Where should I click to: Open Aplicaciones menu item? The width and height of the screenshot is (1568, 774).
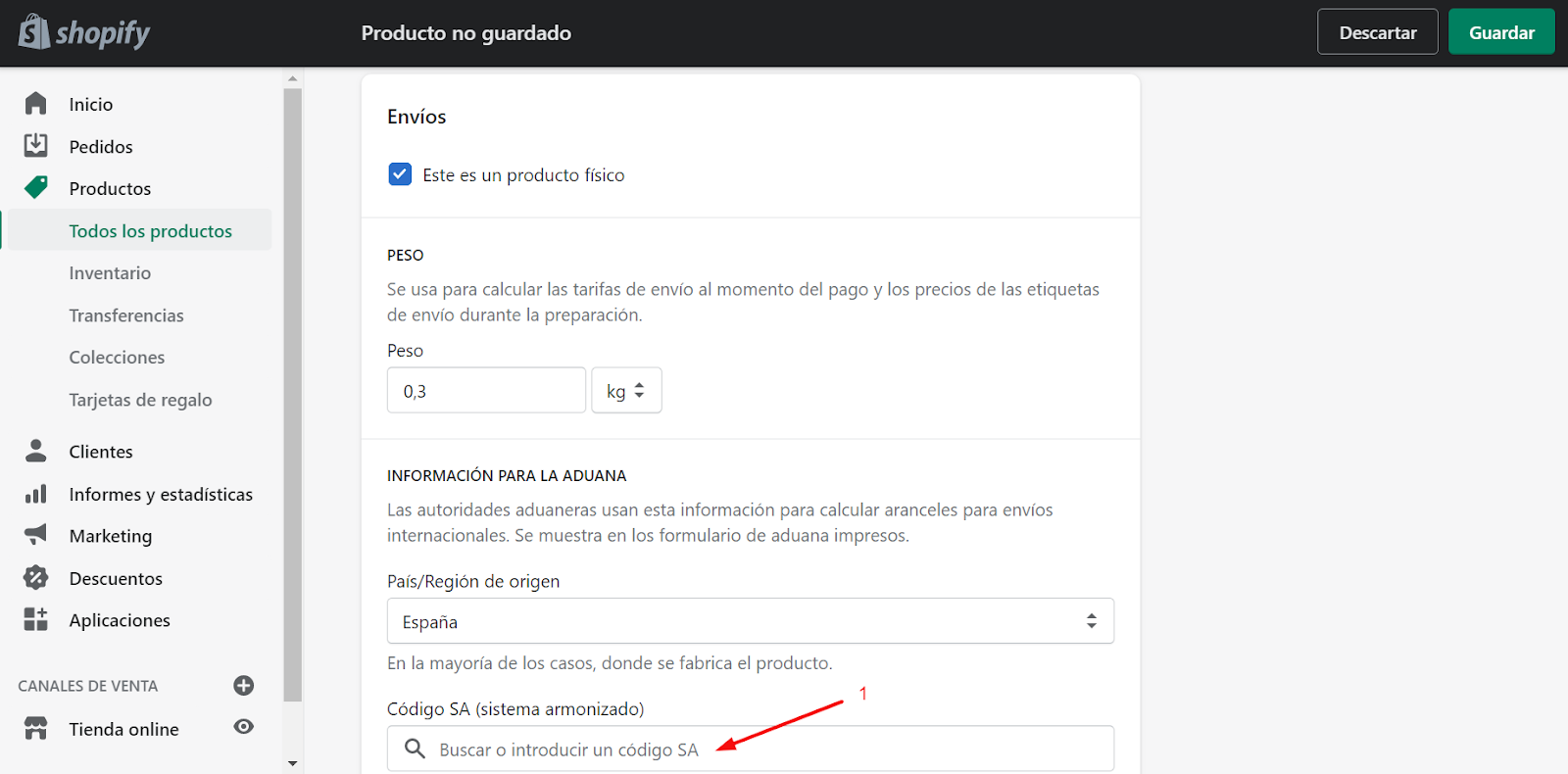(120, 620)
